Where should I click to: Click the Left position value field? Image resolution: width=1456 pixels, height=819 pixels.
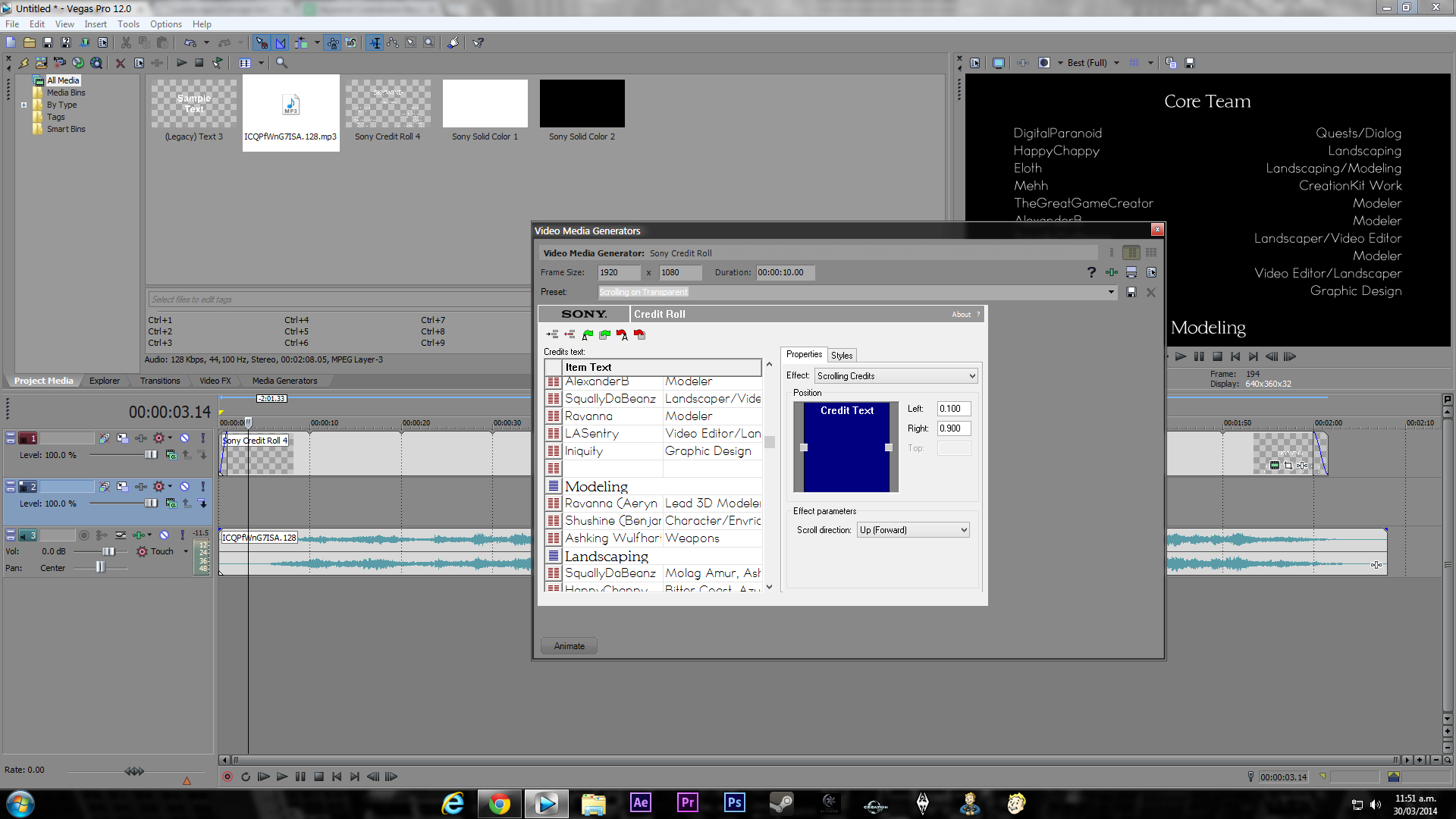pos(953,409)
